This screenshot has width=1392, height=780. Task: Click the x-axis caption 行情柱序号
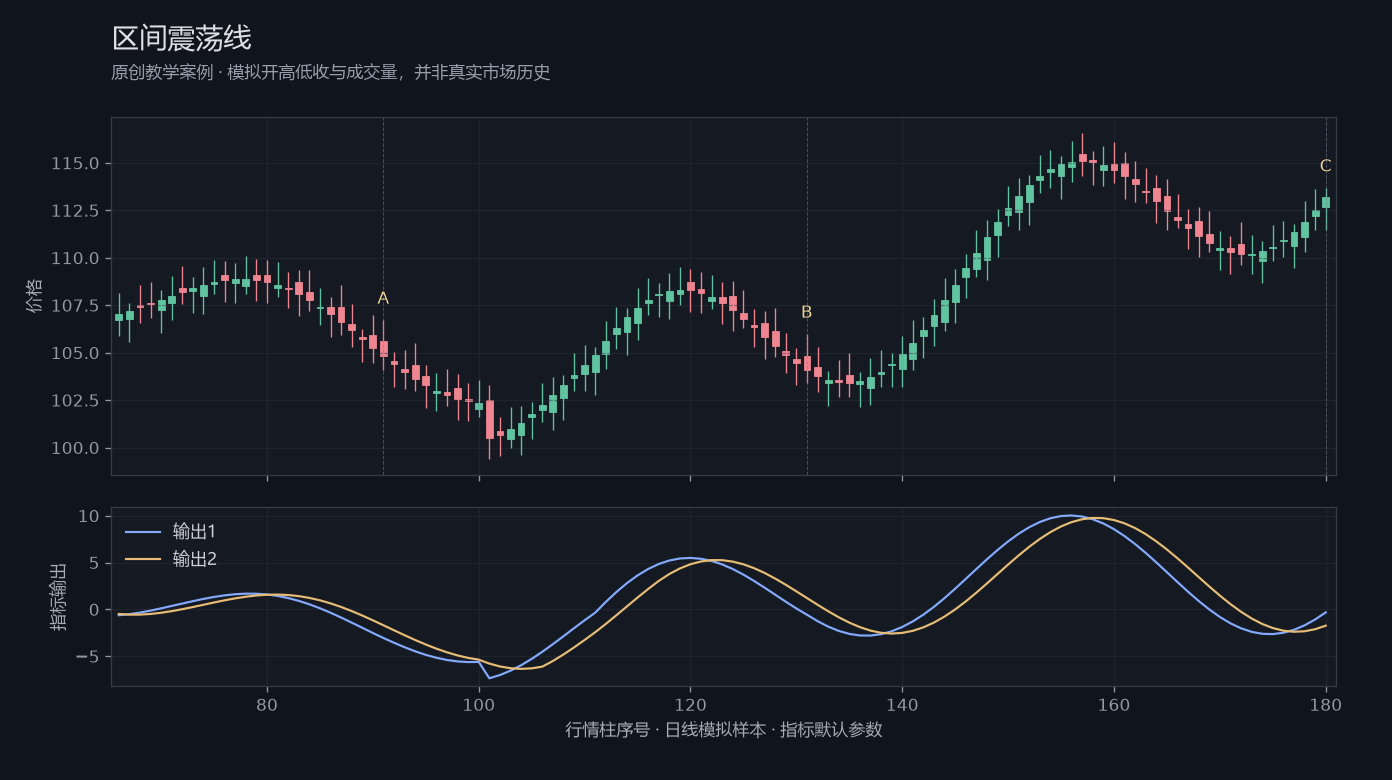(x=724, y=730)
